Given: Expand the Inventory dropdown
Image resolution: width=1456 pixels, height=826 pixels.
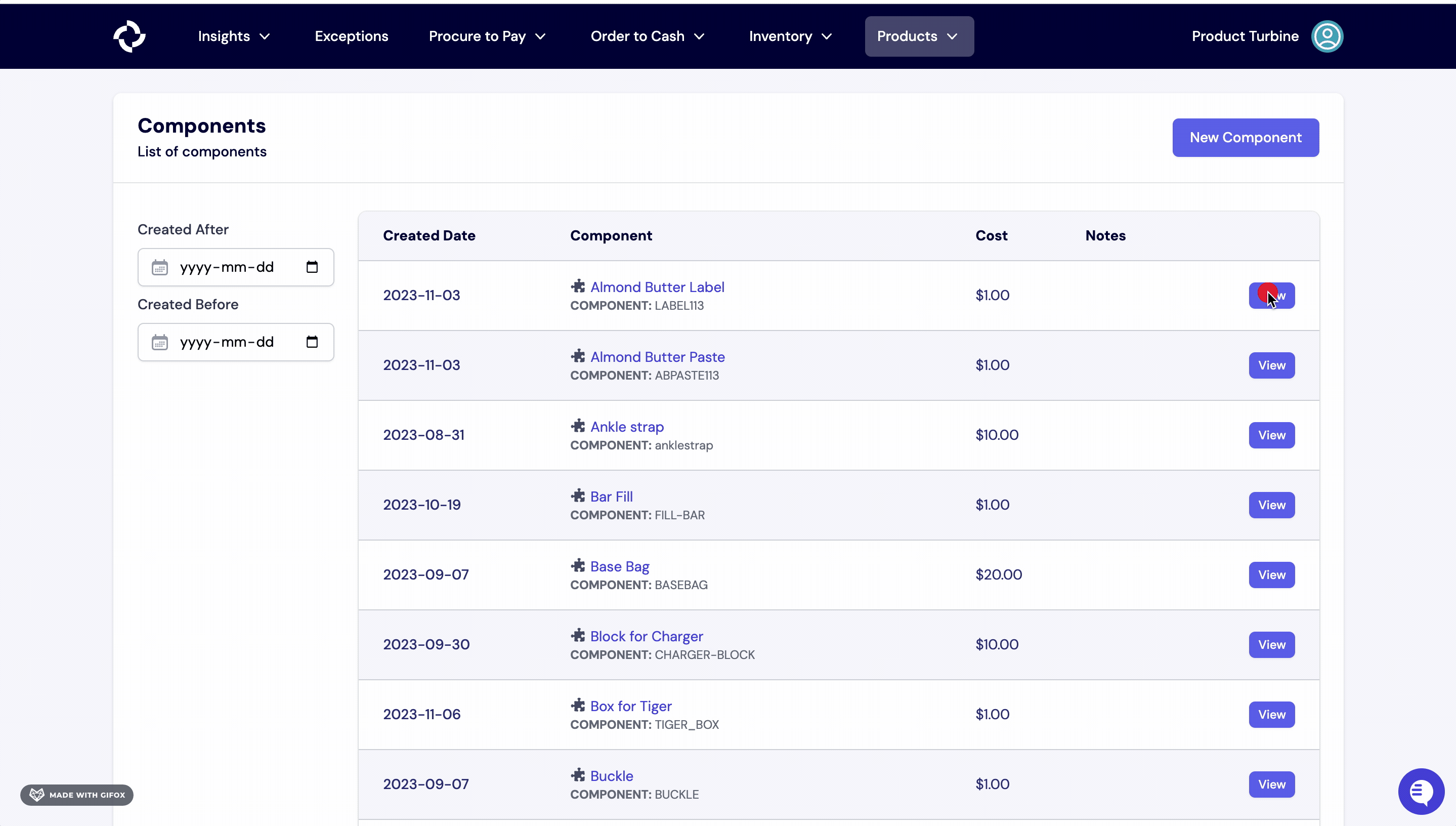Looking at the screenshot, I should pyautogui.click(x=789, y=36).
